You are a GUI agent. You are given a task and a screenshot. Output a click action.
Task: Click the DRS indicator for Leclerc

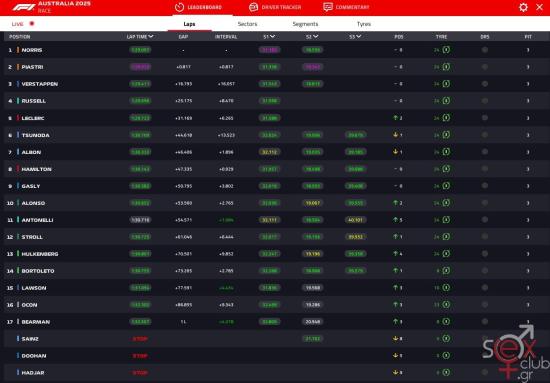click(485, 118)
